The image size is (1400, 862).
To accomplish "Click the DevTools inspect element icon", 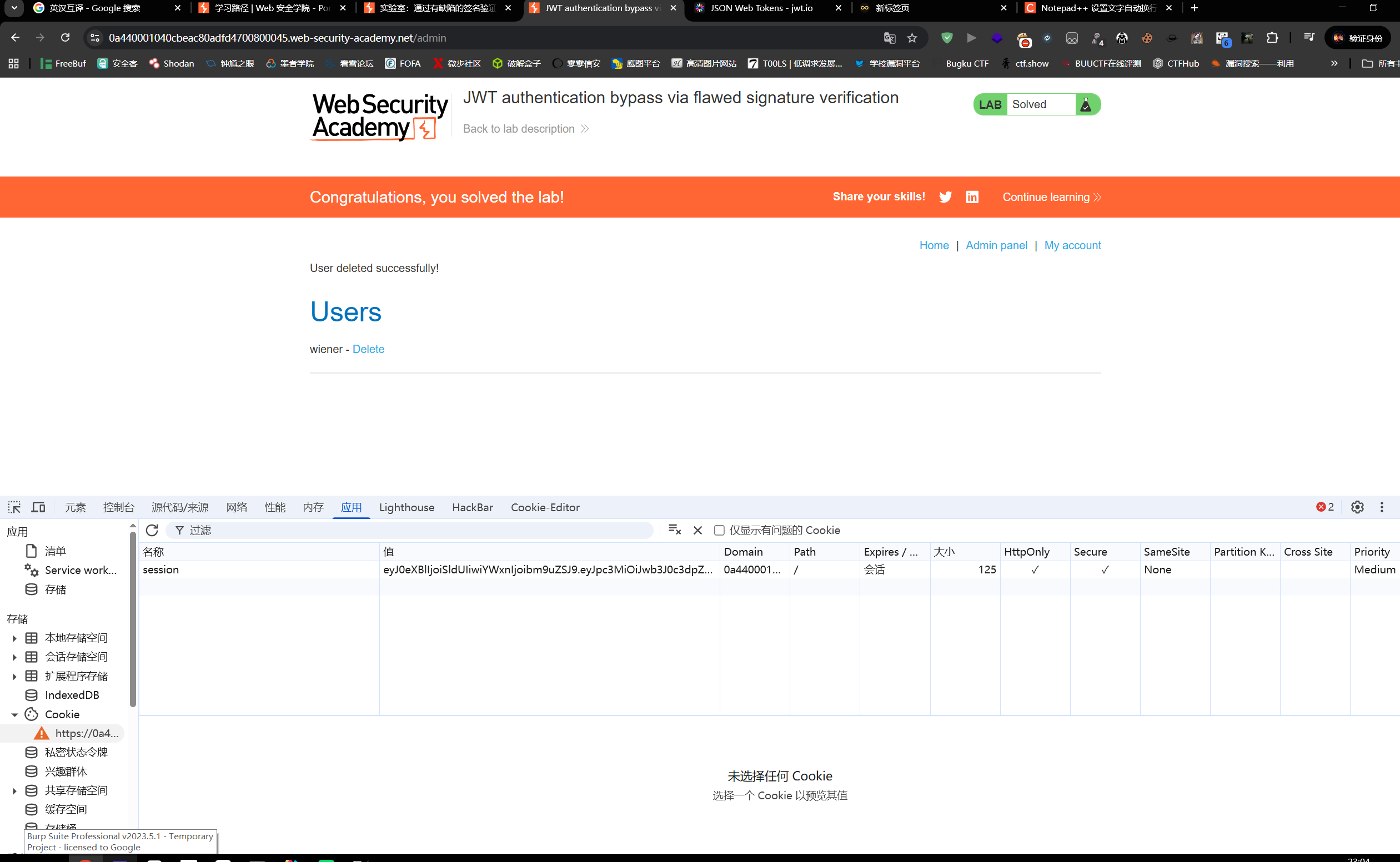I will tap(14, 507).
